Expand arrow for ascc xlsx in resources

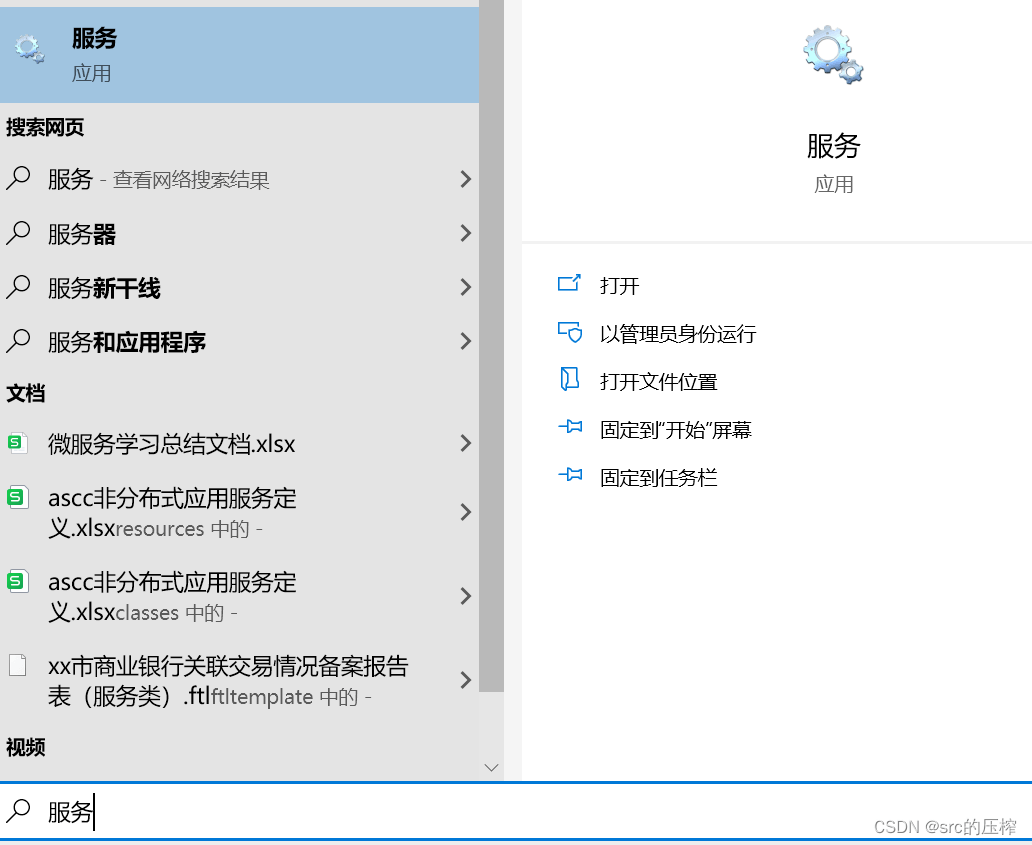(x=465, y=512)
